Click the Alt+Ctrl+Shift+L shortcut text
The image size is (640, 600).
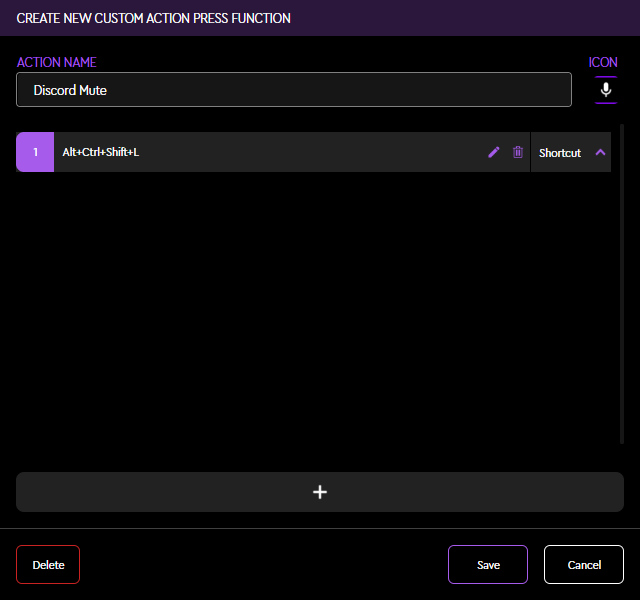click(100, 152)
